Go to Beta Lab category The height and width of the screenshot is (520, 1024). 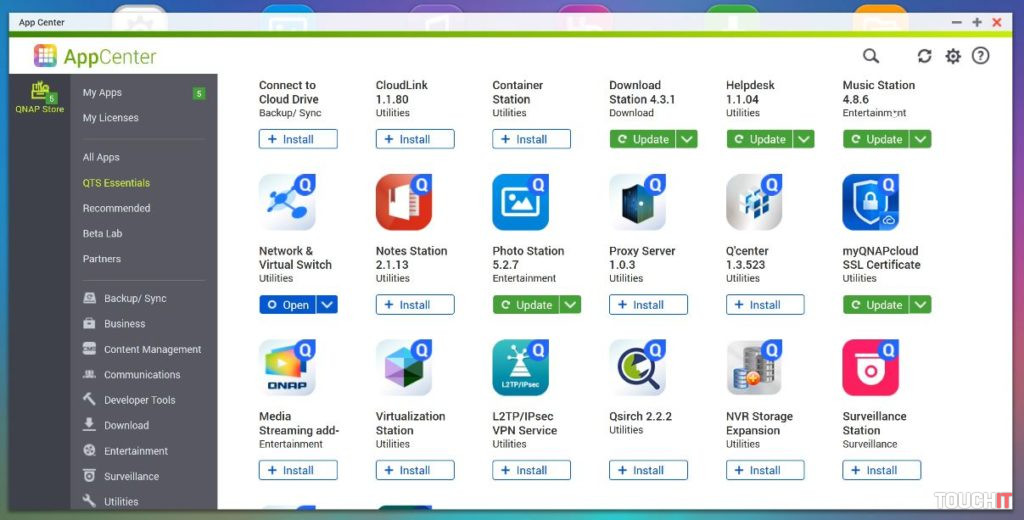(x=103, y=234)
